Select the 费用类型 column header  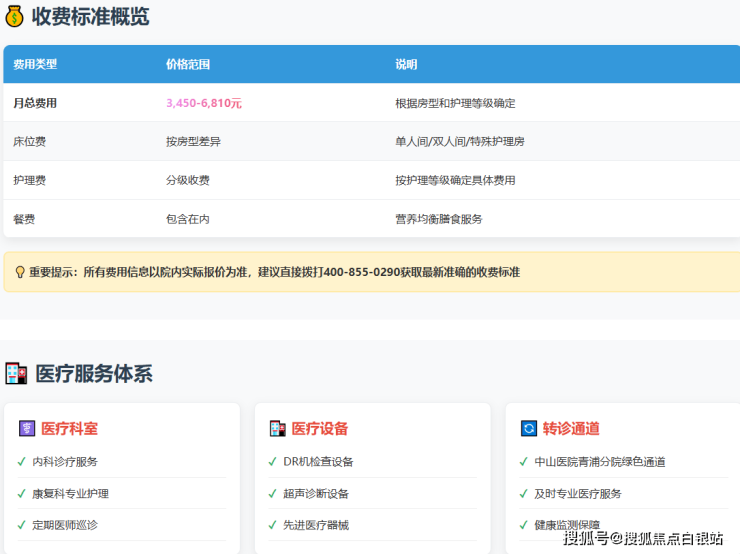[x=35, y=64]
